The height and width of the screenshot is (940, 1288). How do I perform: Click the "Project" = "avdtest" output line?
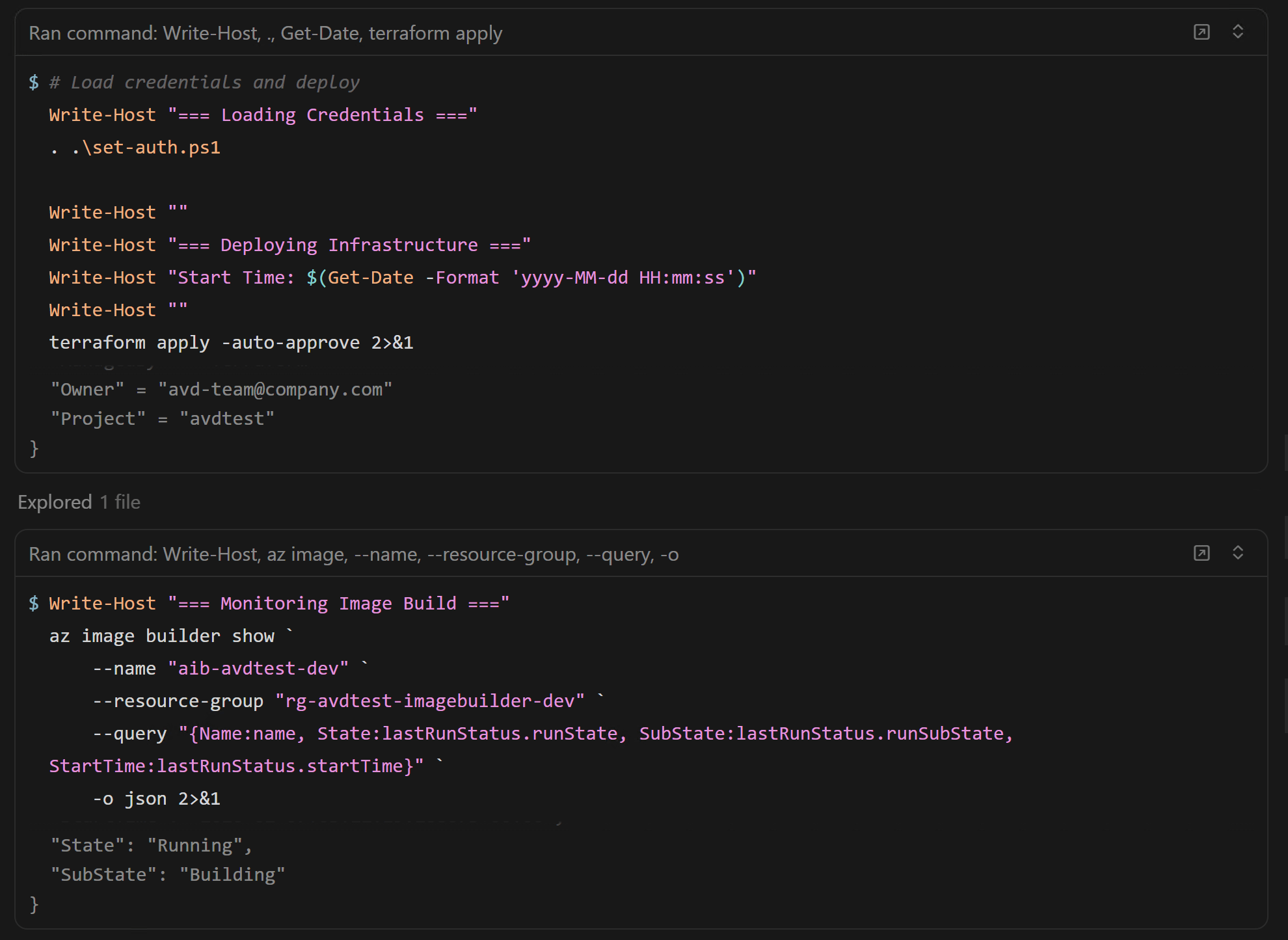coord(163,419)
